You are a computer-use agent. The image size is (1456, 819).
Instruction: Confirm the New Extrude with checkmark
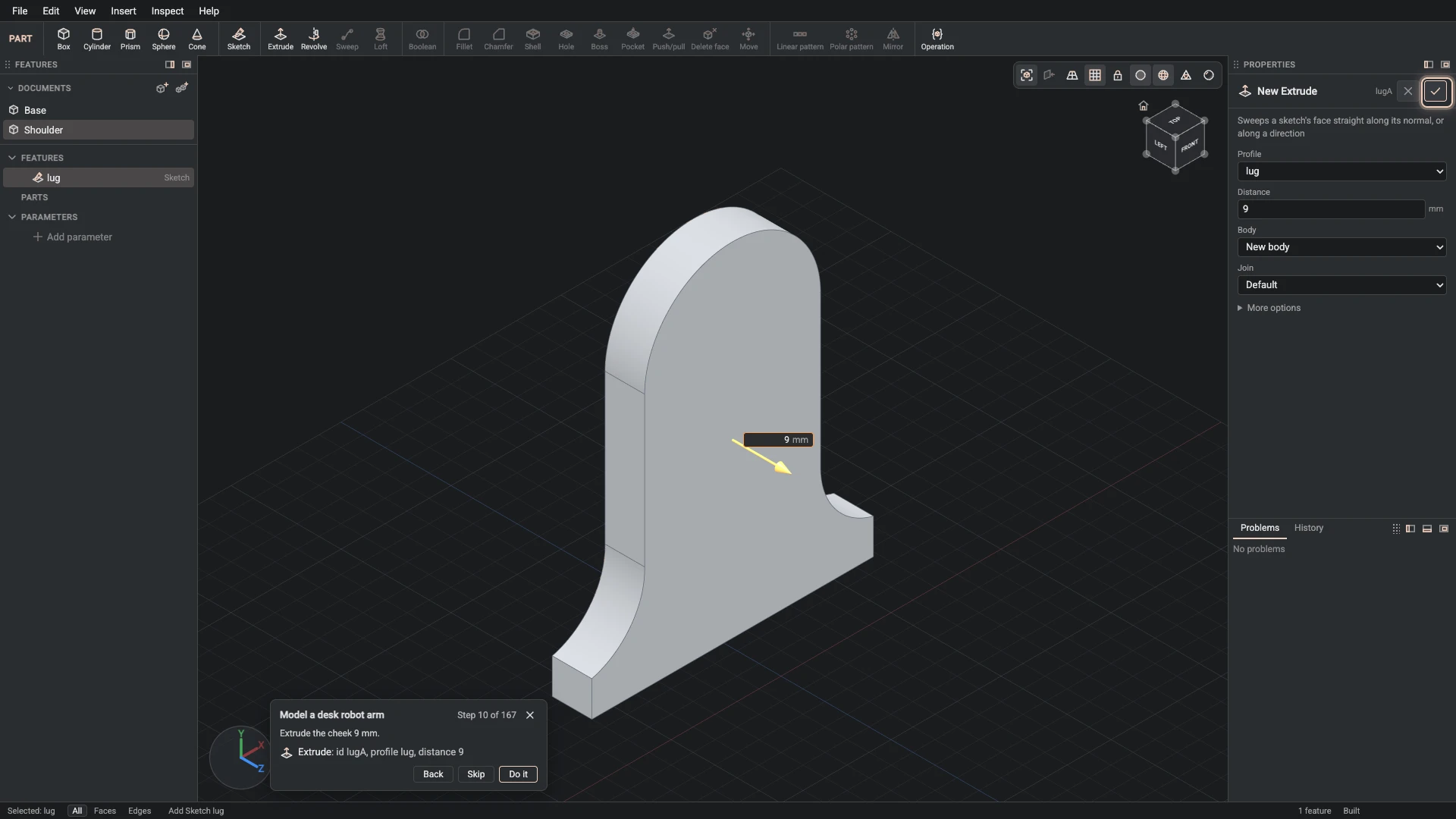coord(1436,91)
